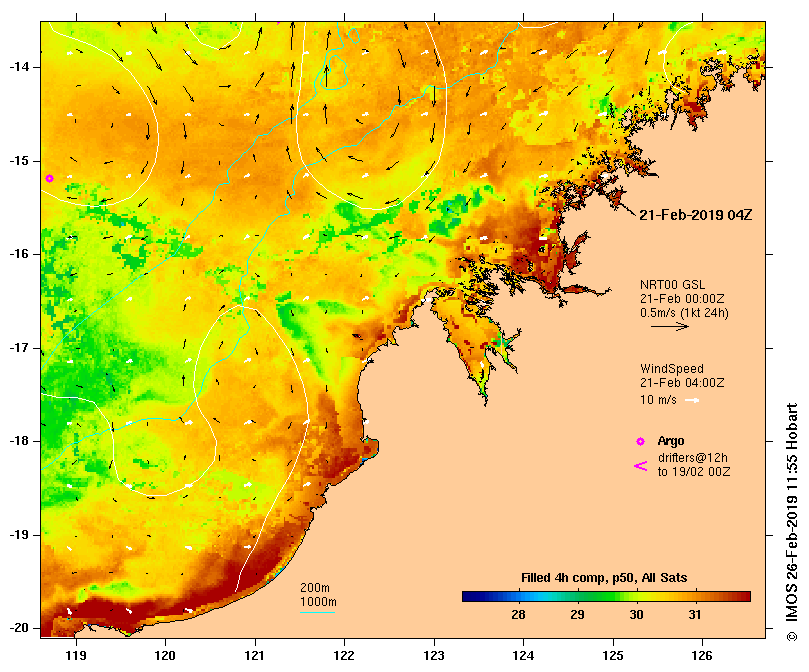Click longitude label 123
The height and width of the screenshot is (672, 809).
coord(434,656)
